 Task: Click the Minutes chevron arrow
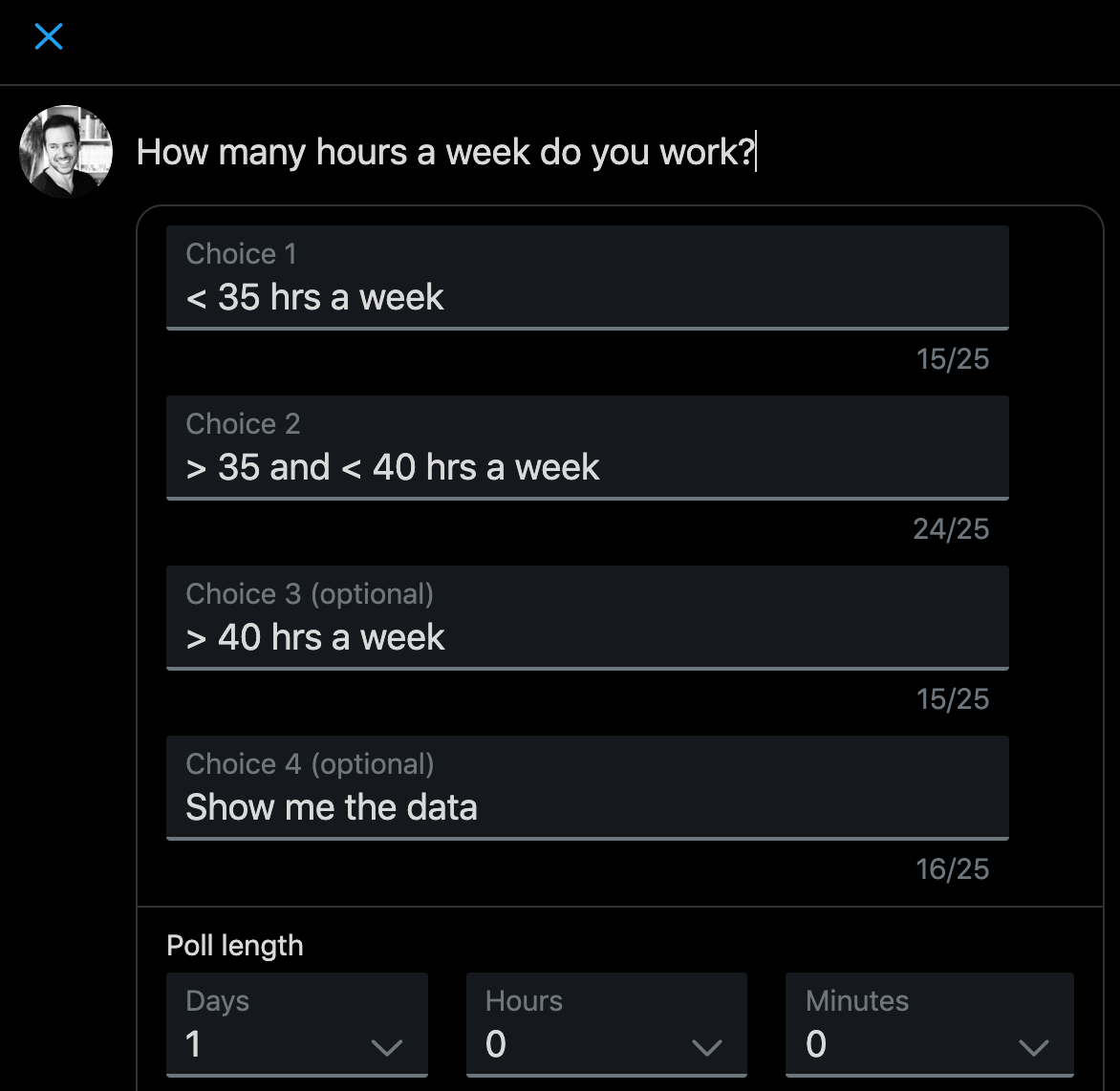pos(1034,1047)
